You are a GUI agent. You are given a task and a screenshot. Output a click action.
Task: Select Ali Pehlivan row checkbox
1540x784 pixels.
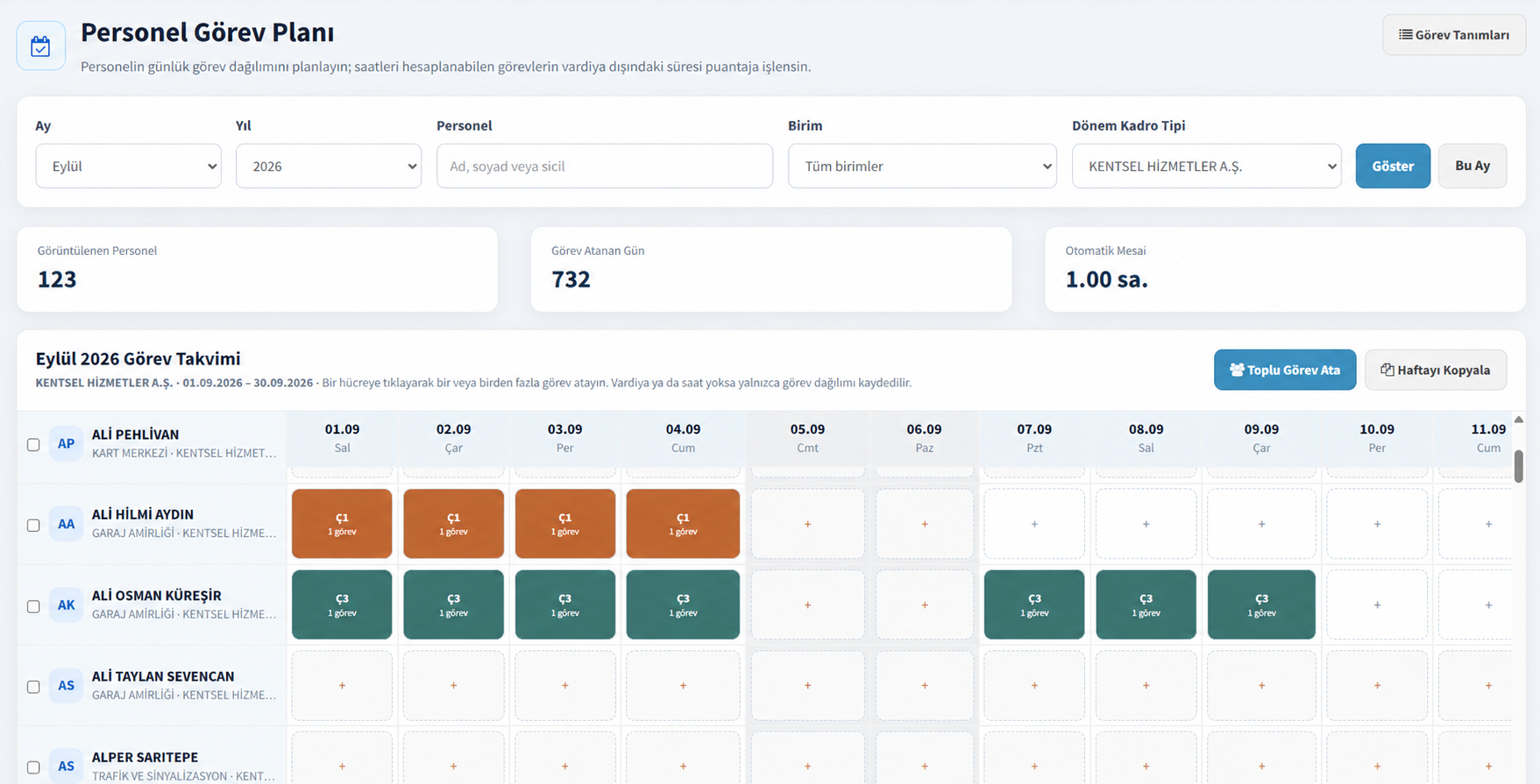(33, 445)
